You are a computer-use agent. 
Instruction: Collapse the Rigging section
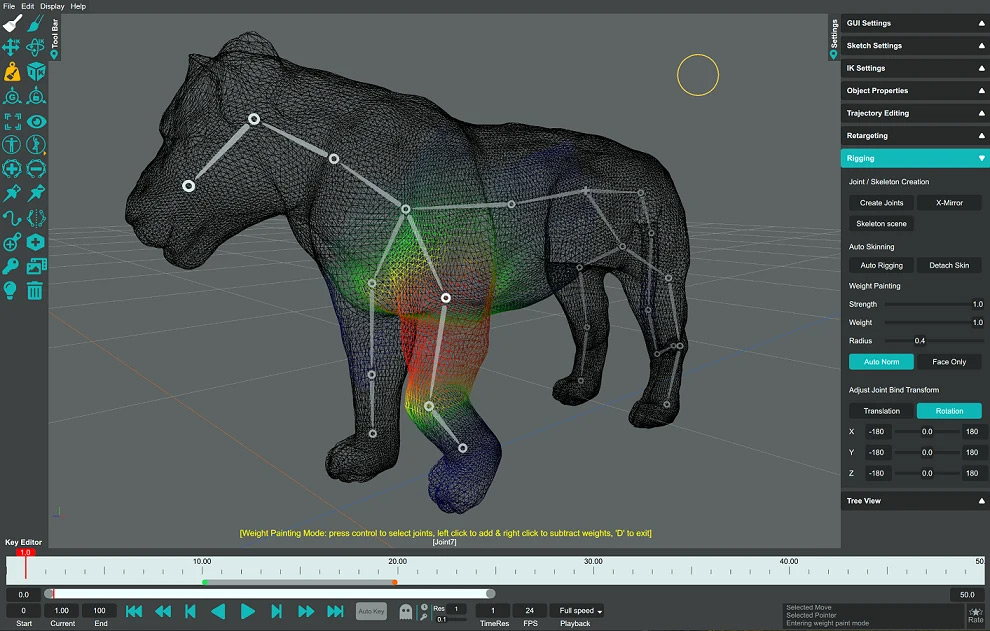coord(914,159)
